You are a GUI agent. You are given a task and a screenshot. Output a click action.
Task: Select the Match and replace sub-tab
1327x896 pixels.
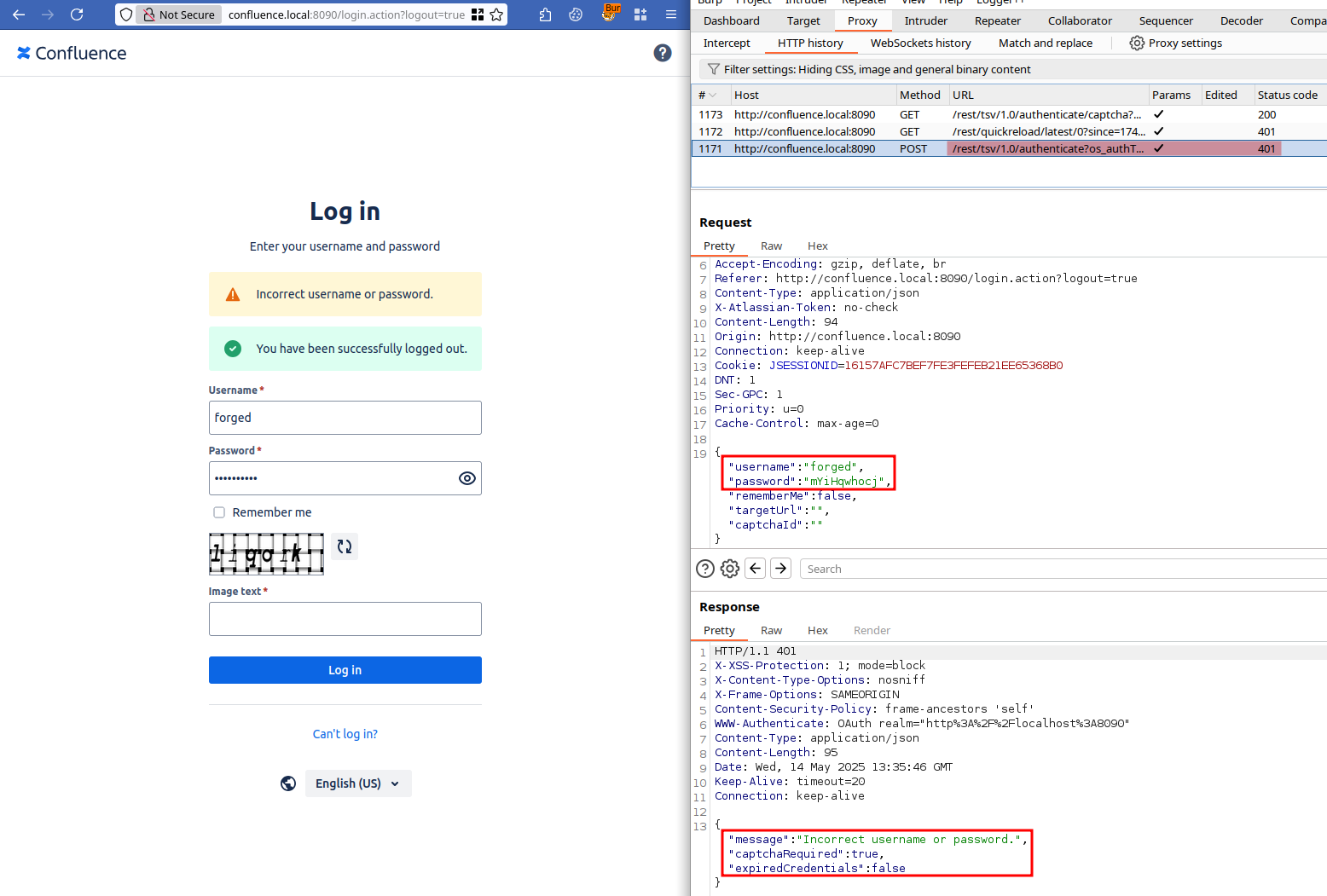tap(1046, 43)
